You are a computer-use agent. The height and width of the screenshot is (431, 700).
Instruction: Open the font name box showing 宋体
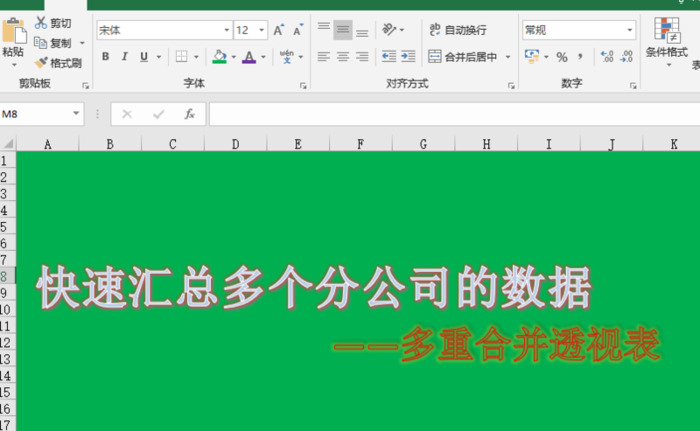coord(164,30)
